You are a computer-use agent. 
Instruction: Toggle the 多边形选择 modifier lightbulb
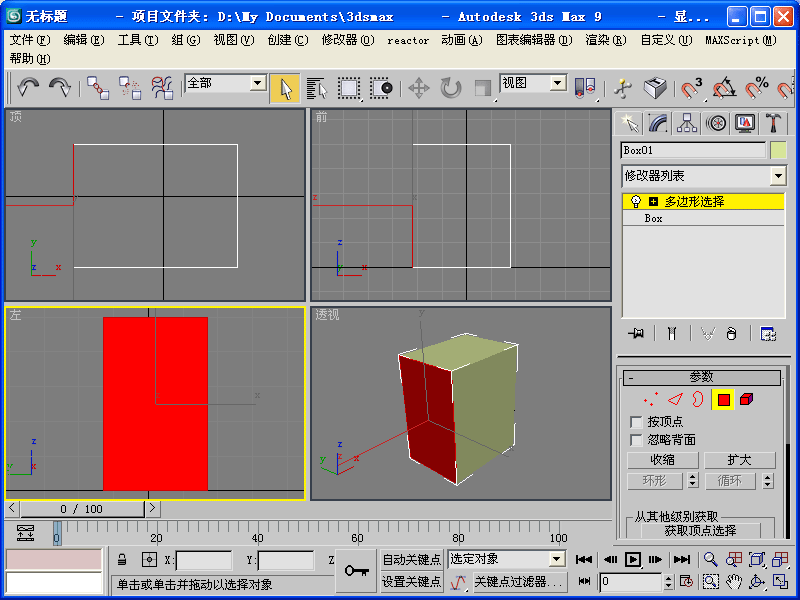click(x=635, y=201)
